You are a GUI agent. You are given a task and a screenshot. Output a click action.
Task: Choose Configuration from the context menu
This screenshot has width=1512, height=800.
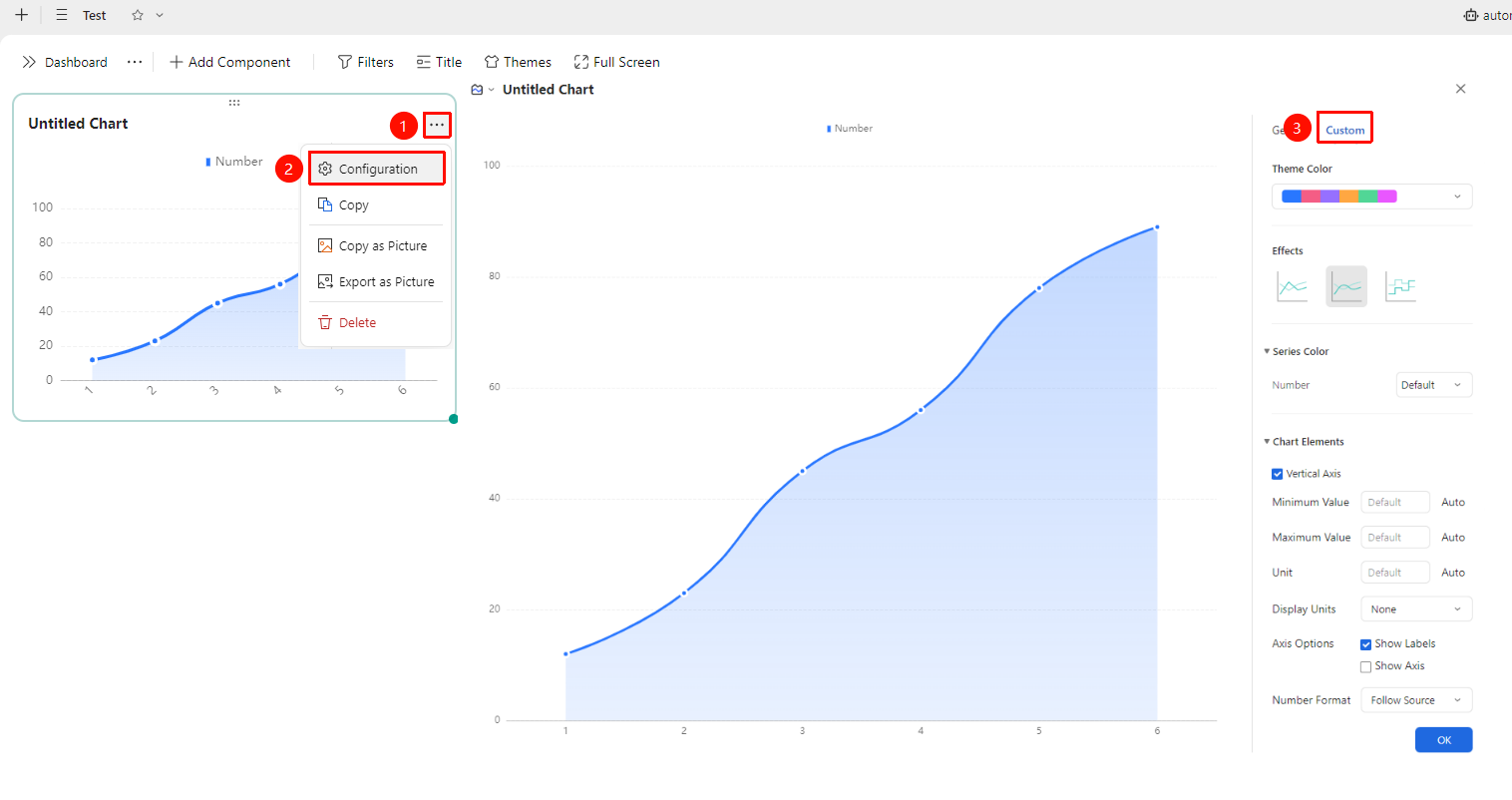click(377, 169)
